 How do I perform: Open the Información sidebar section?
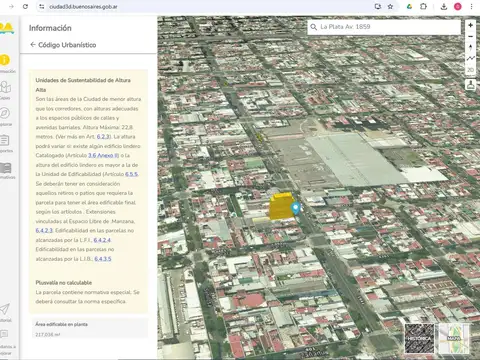(5, 60)
